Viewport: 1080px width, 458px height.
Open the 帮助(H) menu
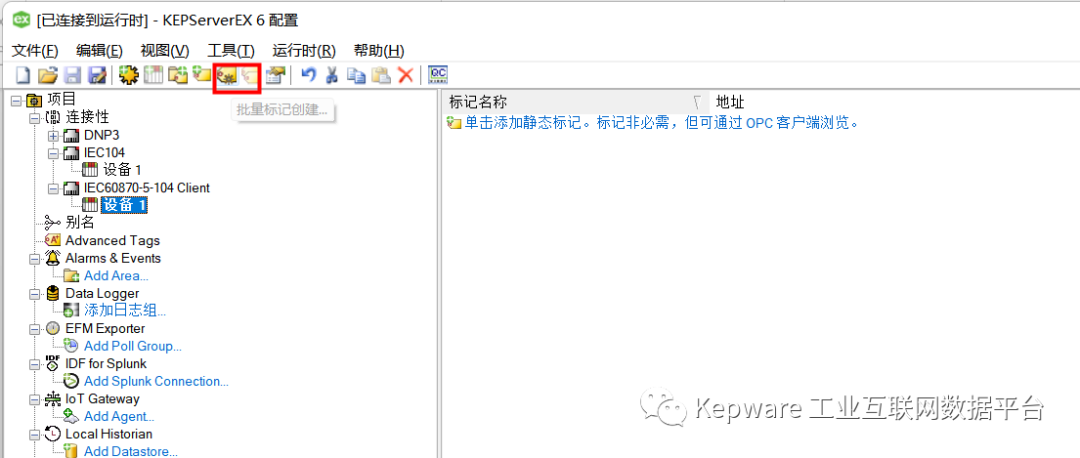click(379, 50)
